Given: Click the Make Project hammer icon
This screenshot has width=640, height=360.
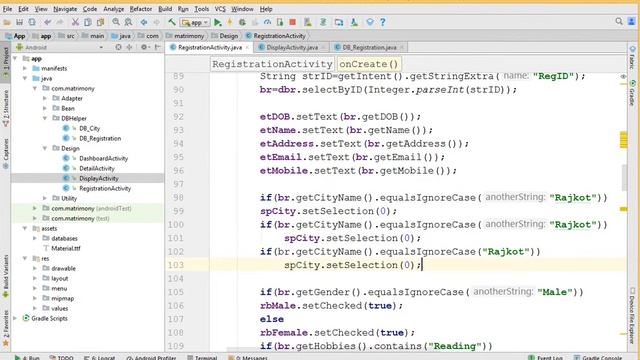Looking at the screenshot, I should pyautogui.click(x=172, y=22).
